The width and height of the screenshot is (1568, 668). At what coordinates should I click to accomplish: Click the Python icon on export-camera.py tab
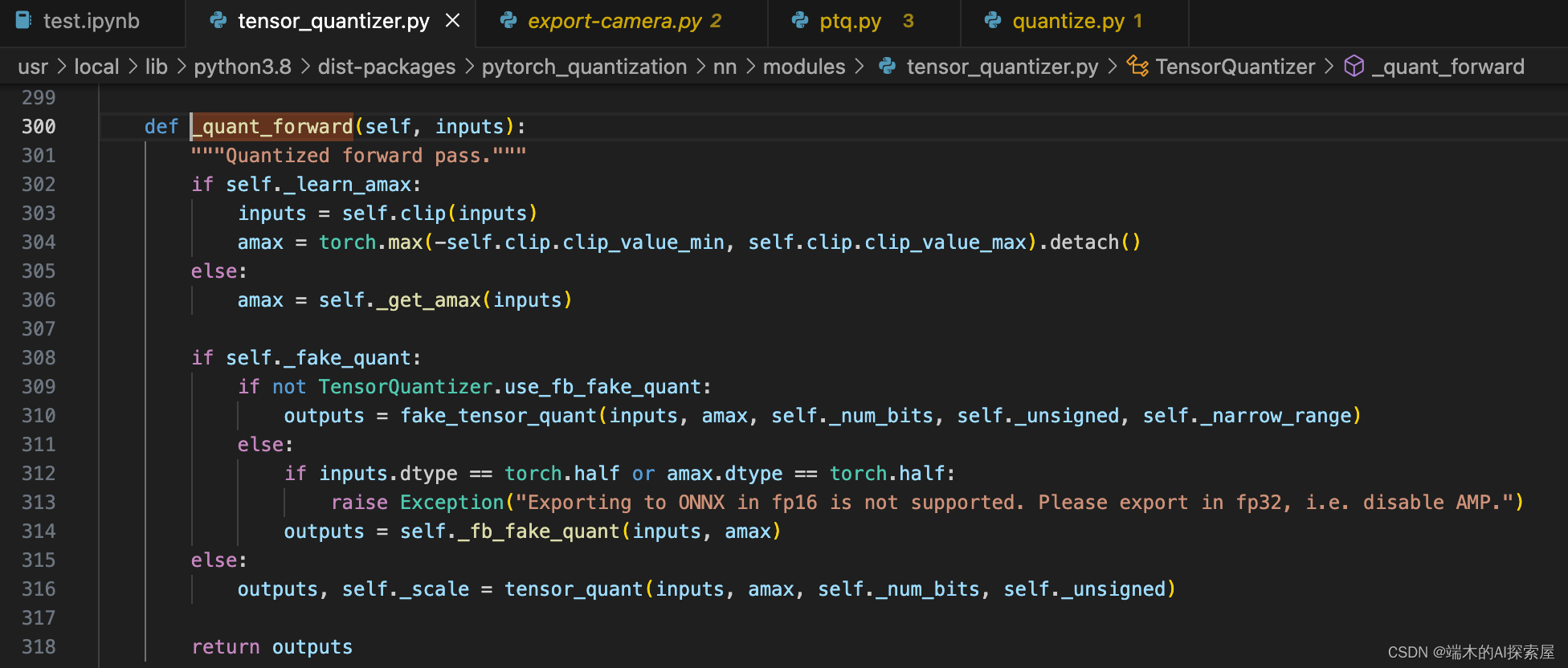tap(508, 20)
